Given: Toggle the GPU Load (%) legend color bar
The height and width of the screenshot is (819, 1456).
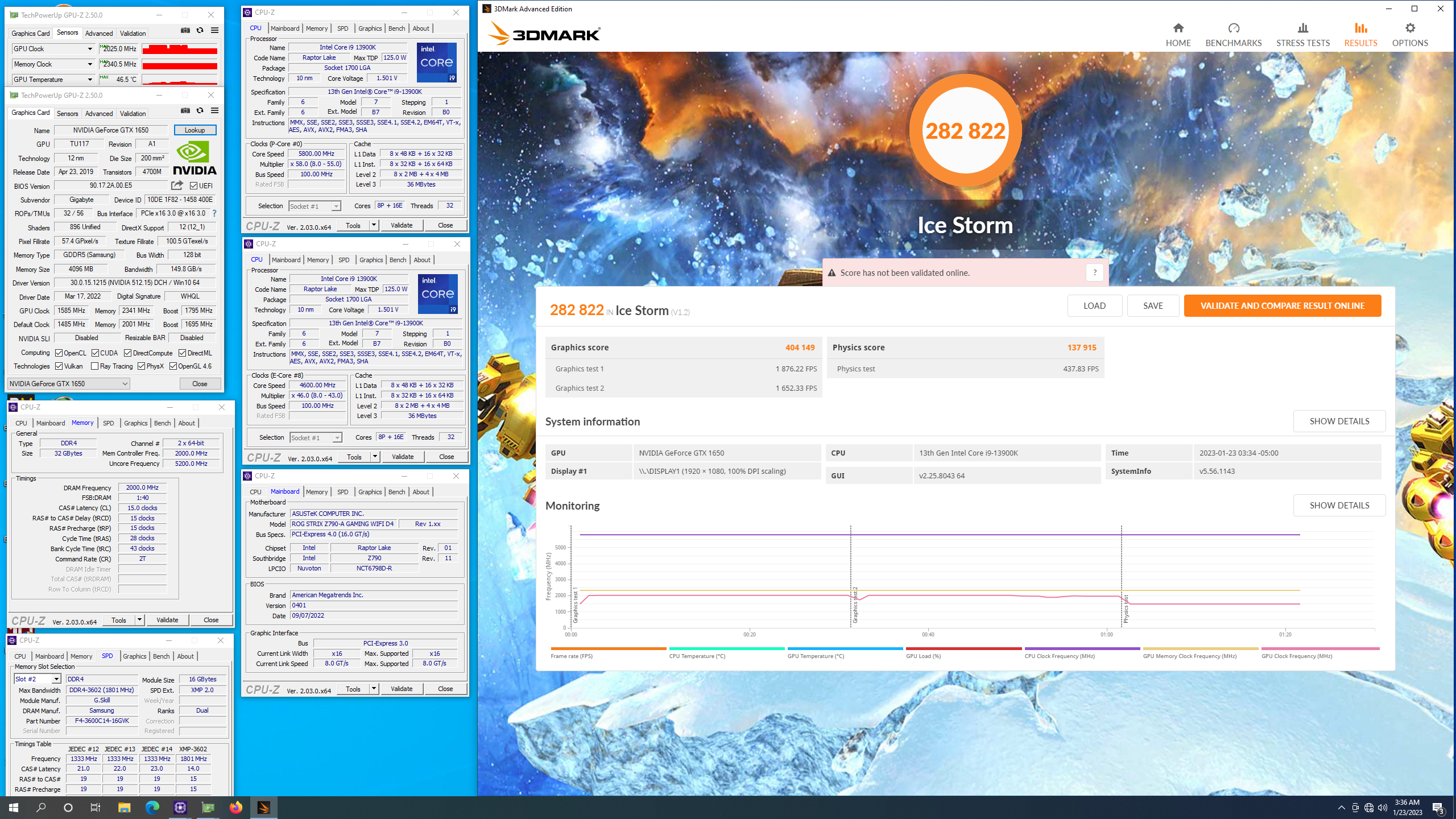Looking at the screenshot, I should tap(963, 648).
